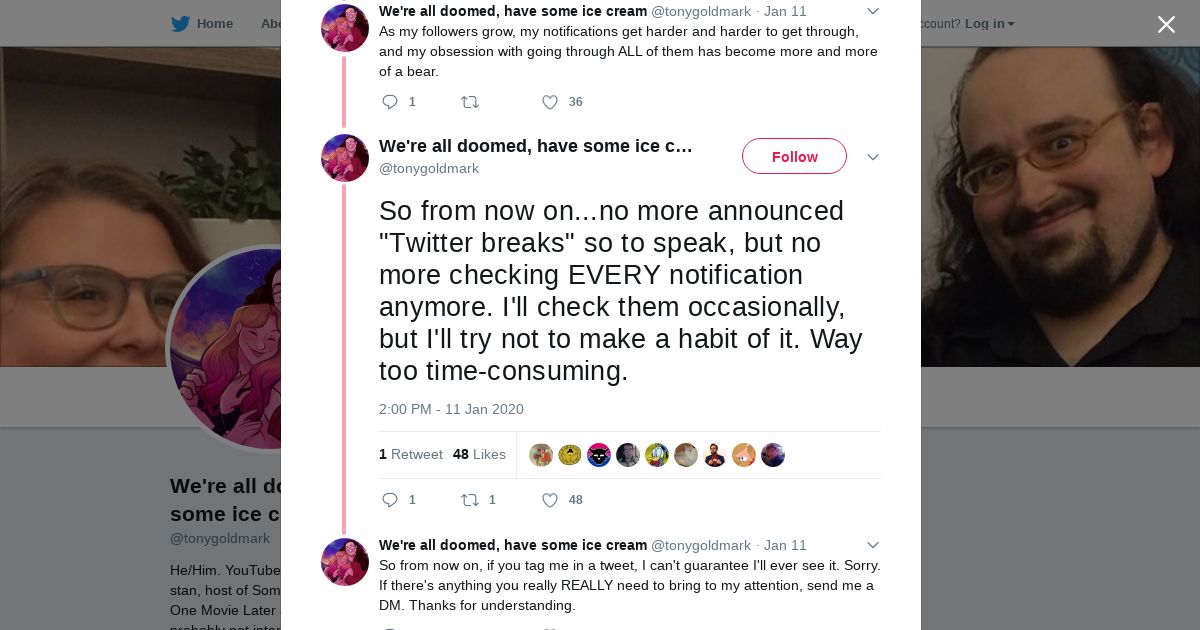Open options chevron on the bottom tweet

tap(872, 545)
